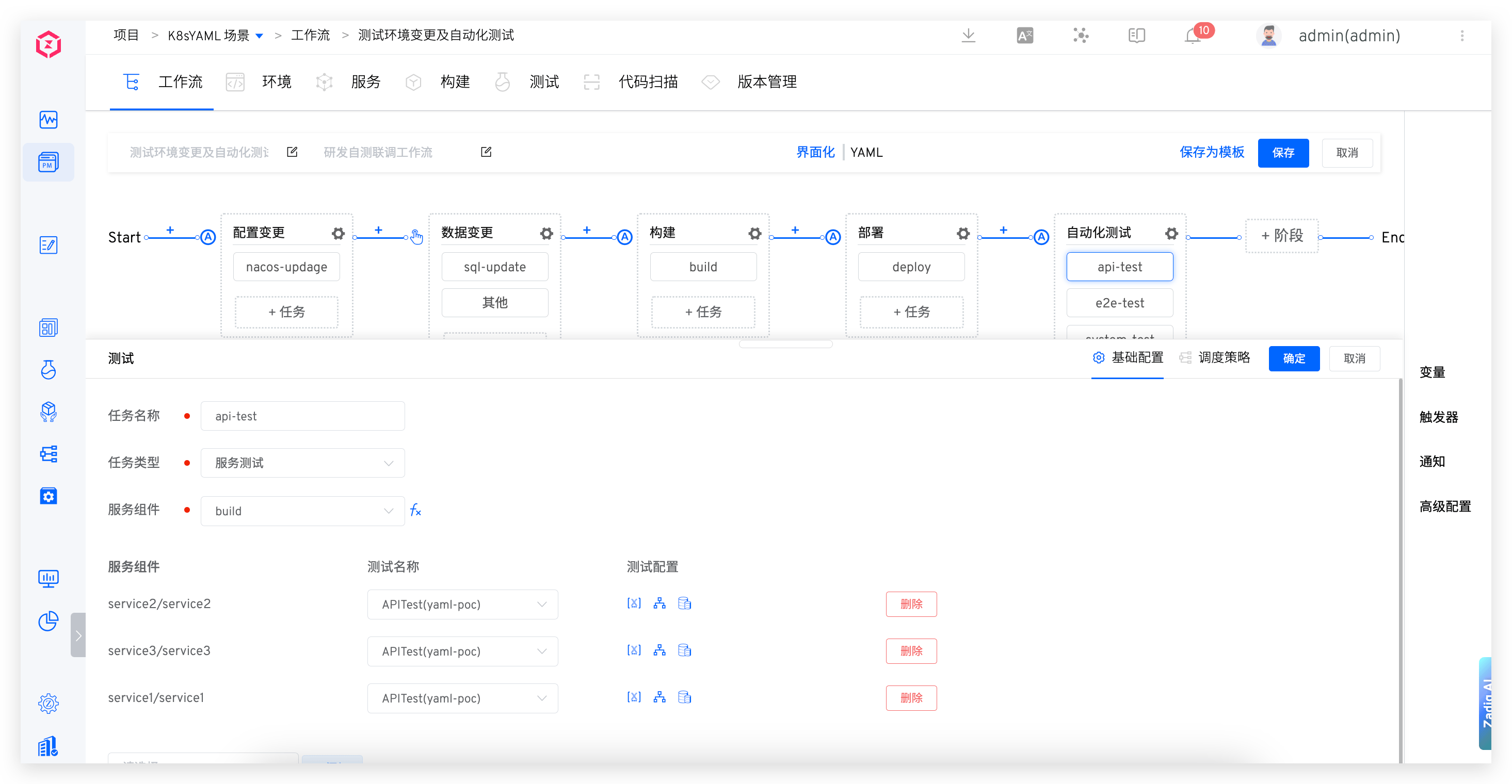
Task: Click the language translation icon
Action: [x=1025, y=36]
